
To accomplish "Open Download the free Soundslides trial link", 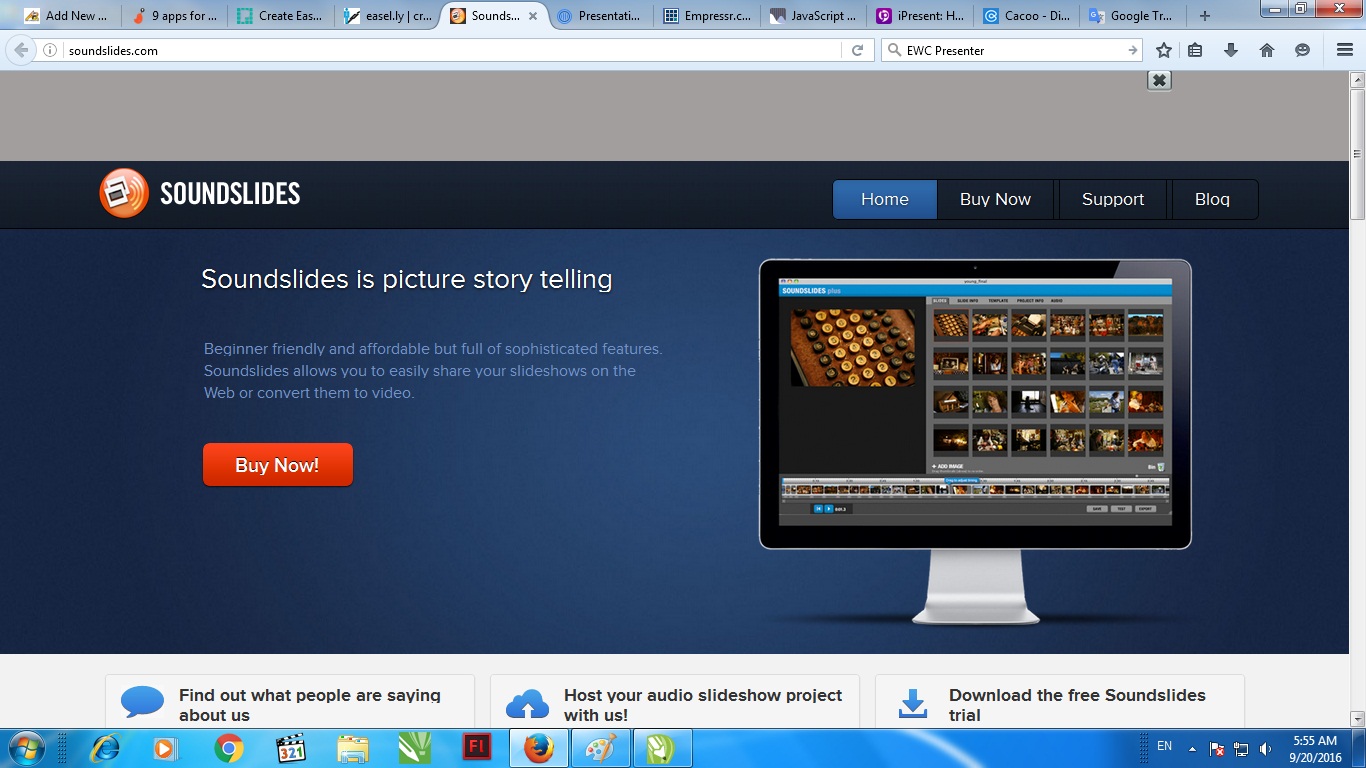I will point(1077,705).
